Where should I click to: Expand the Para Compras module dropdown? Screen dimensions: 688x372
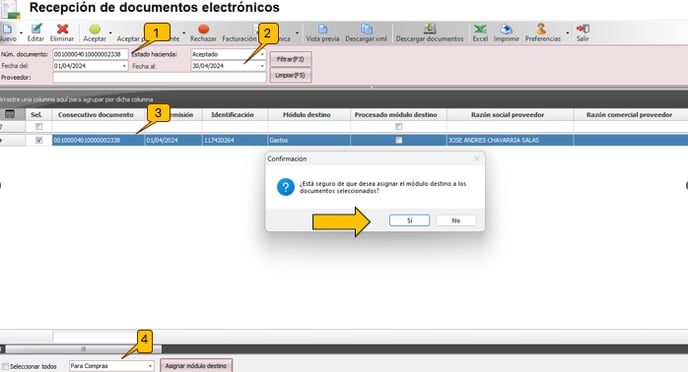coord(150,366)
